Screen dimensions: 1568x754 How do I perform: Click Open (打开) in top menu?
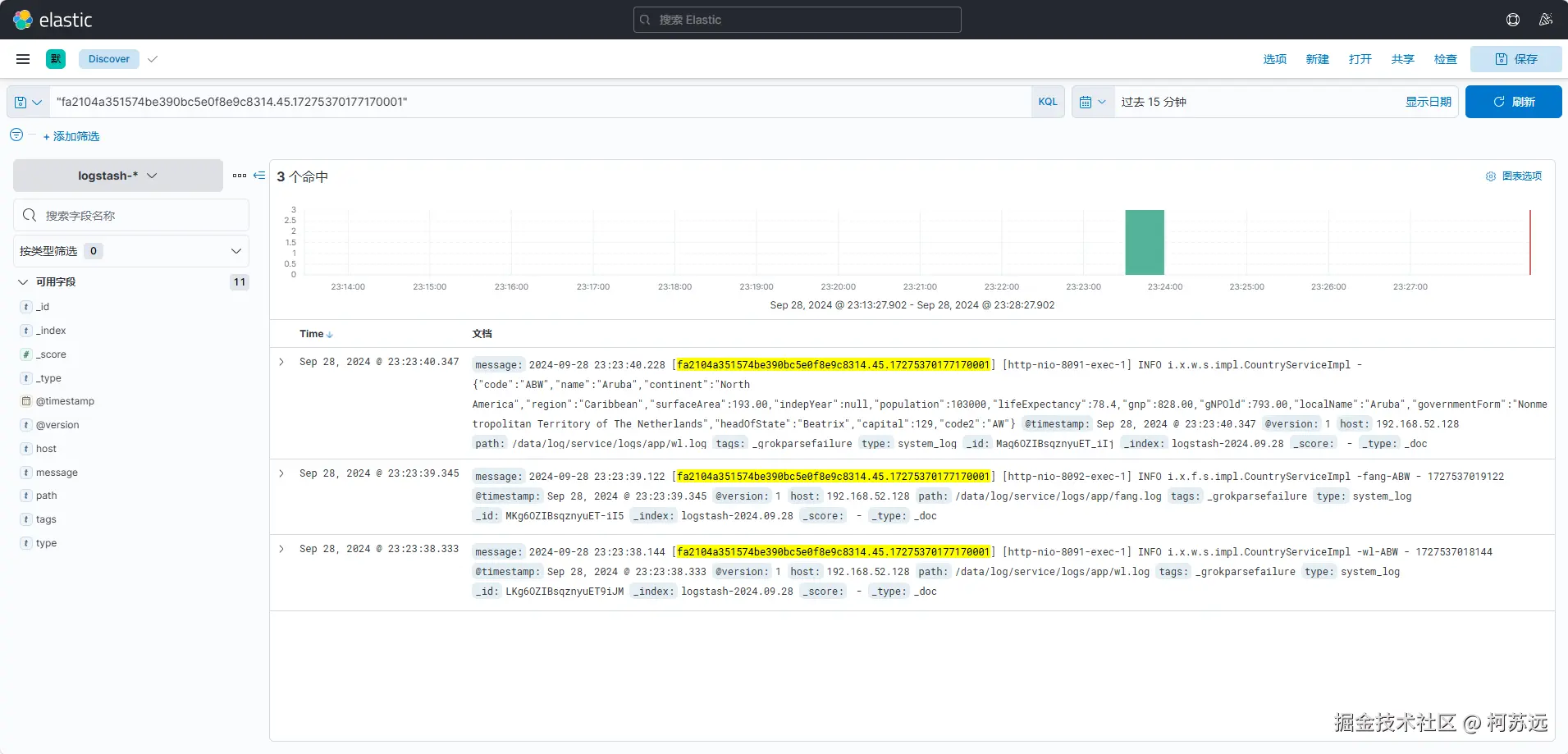(x=1360, y=59)
